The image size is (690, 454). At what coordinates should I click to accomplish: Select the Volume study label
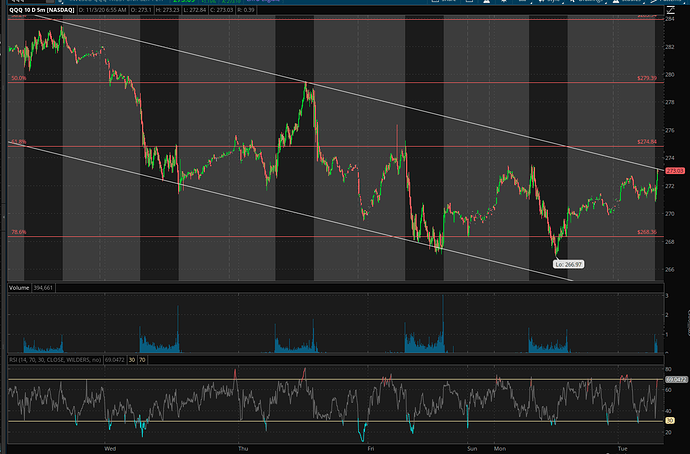tap(19, 288)
